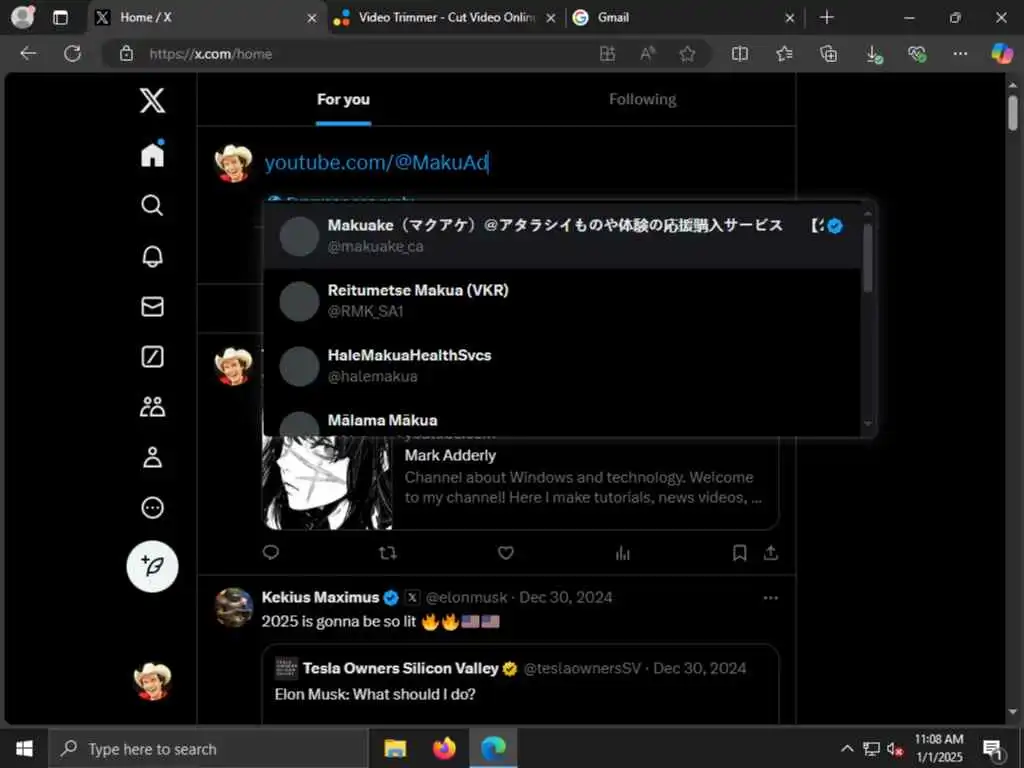Refresh the page
This screenshot has height=768, width=1024.
(x=72, y=54)
